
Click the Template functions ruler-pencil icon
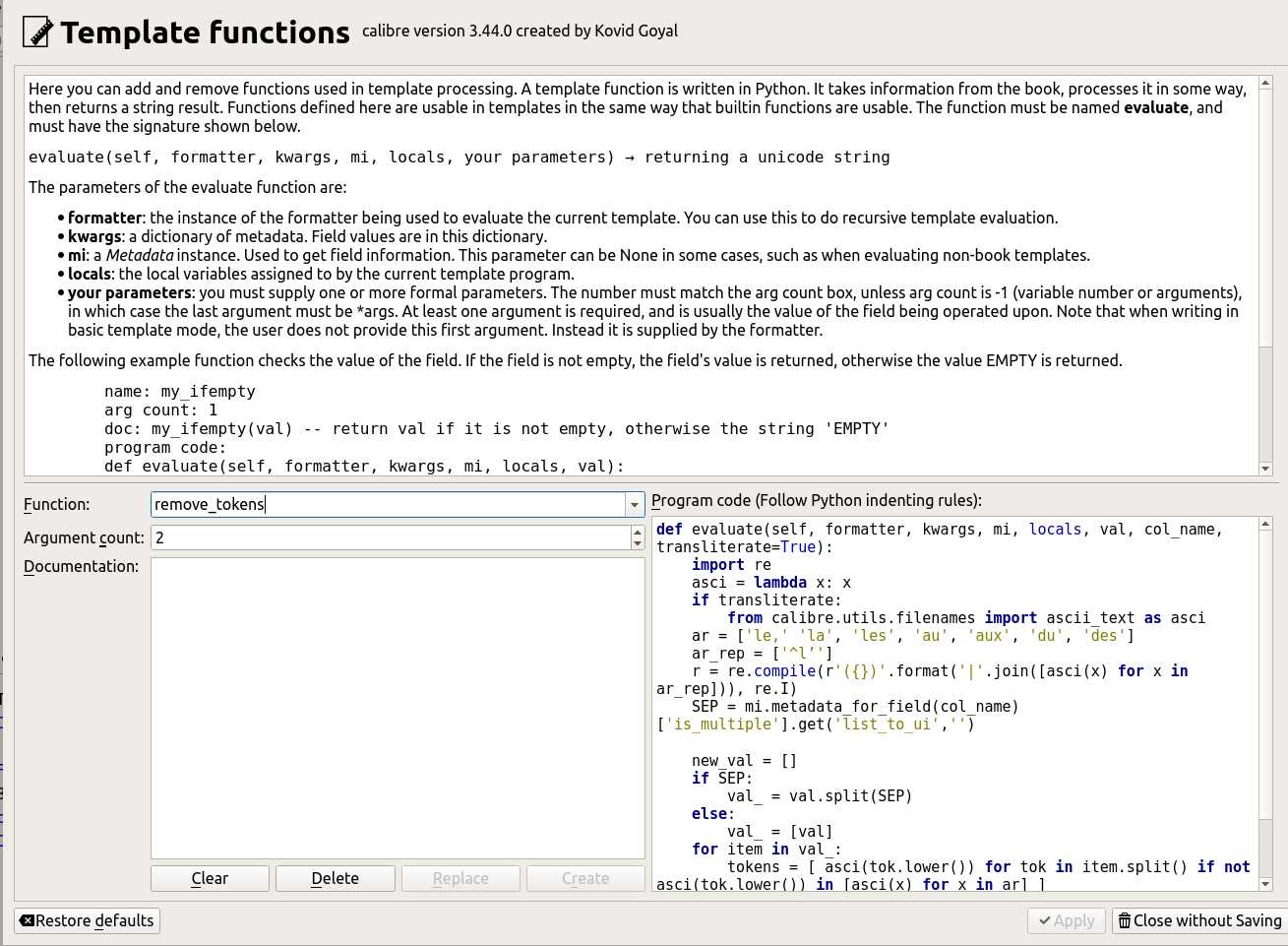point(37,32)
